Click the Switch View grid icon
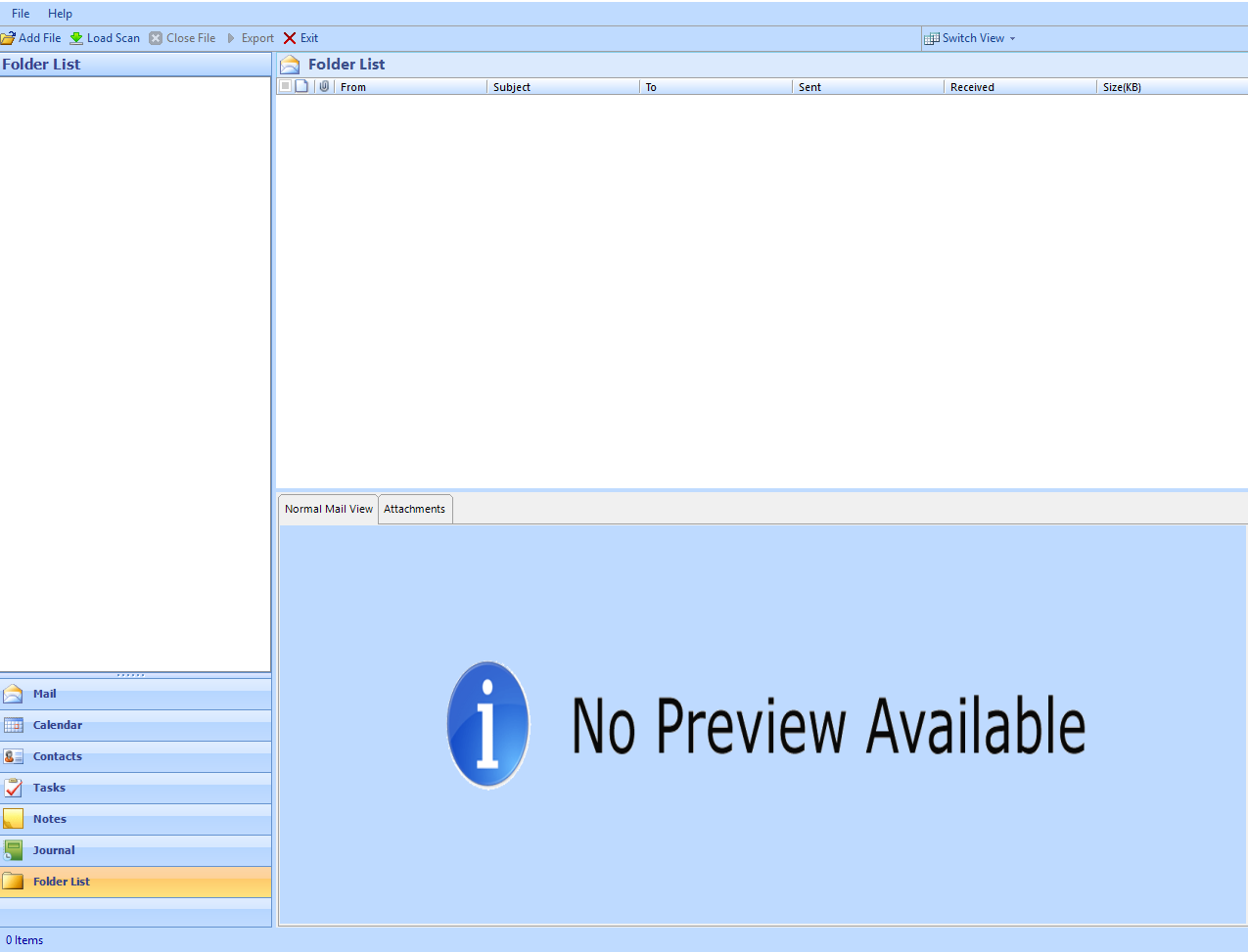 (932, 38)
